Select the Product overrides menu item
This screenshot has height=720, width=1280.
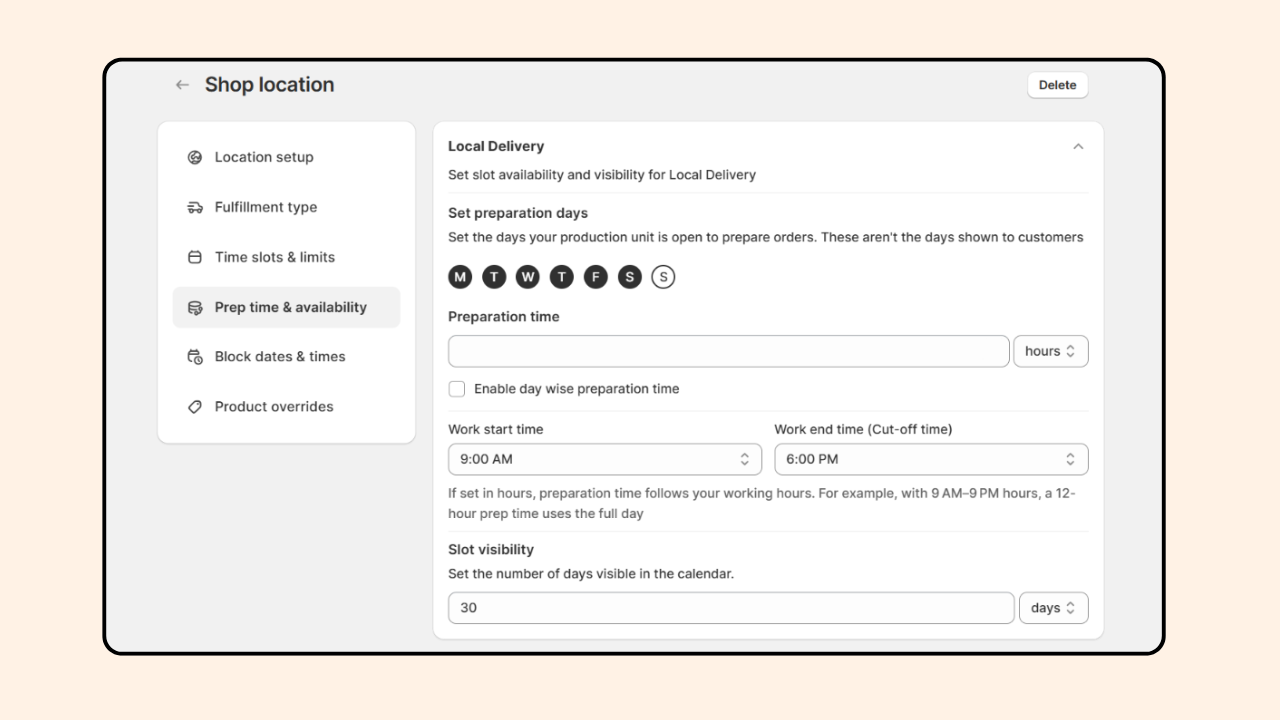(286, 407)
